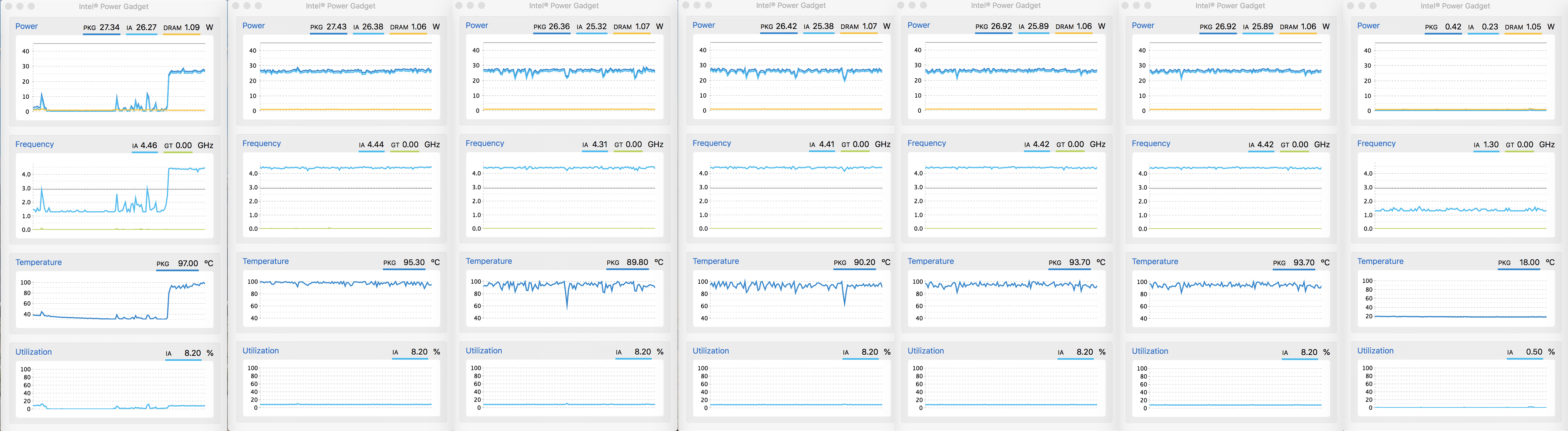Click the PKG 0.42 W power readout
Viewport: 1568px width, 431px height.
tap(1443, 27)
